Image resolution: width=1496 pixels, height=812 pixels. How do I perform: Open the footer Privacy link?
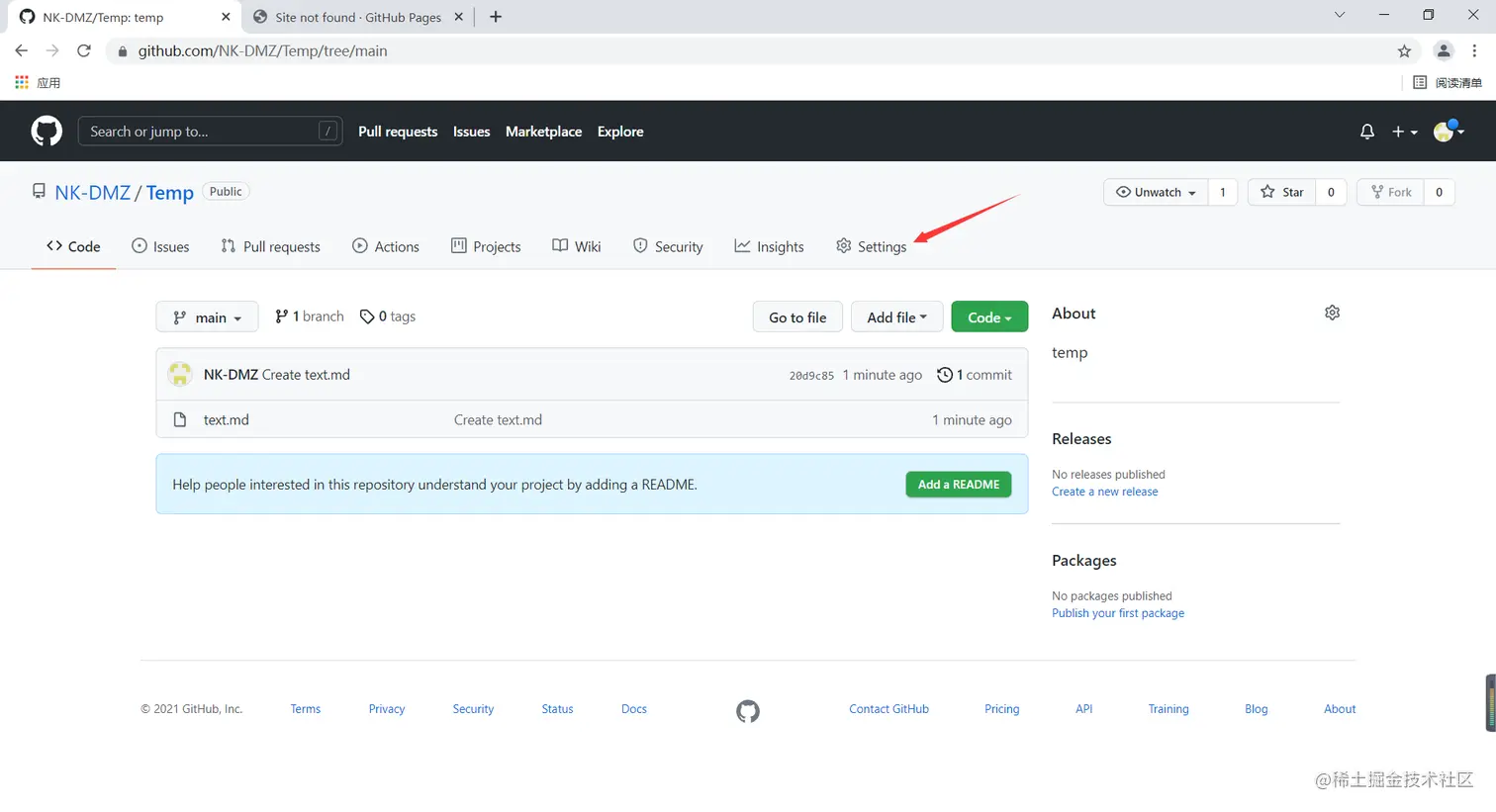[387, 709]
